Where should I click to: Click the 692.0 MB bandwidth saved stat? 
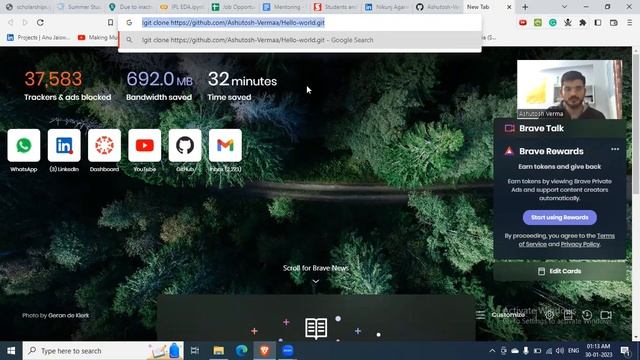tap(159, 86)
